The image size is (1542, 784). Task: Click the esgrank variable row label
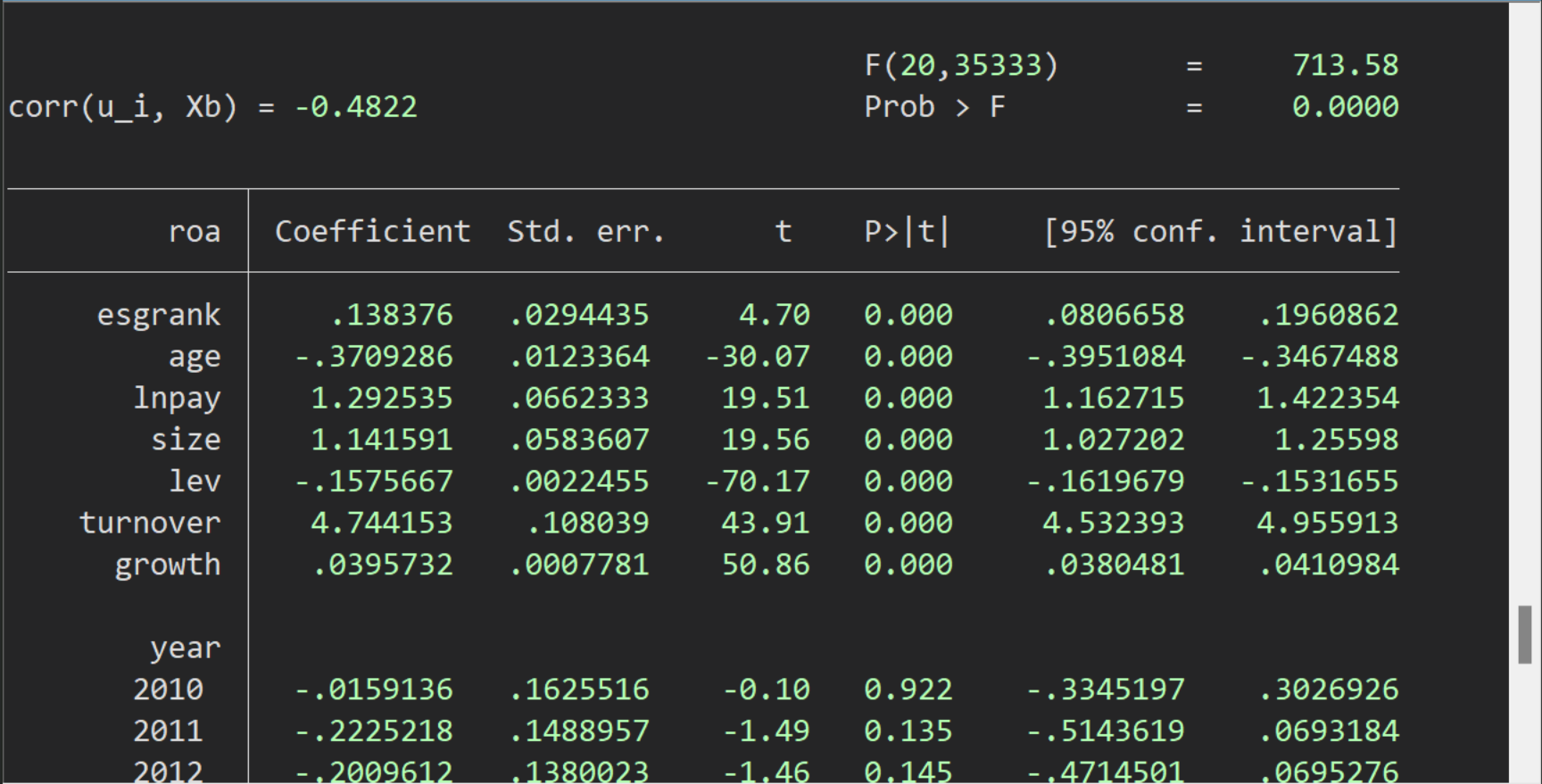point(159,315)
